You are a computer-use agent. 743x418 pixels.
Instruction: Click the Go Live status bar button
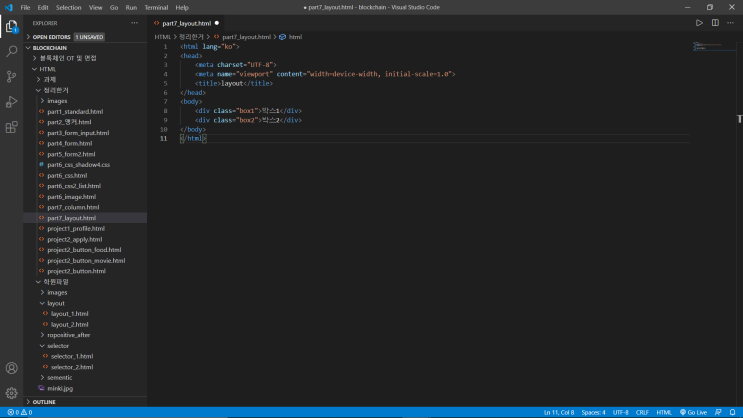click(x=693, y=412)
